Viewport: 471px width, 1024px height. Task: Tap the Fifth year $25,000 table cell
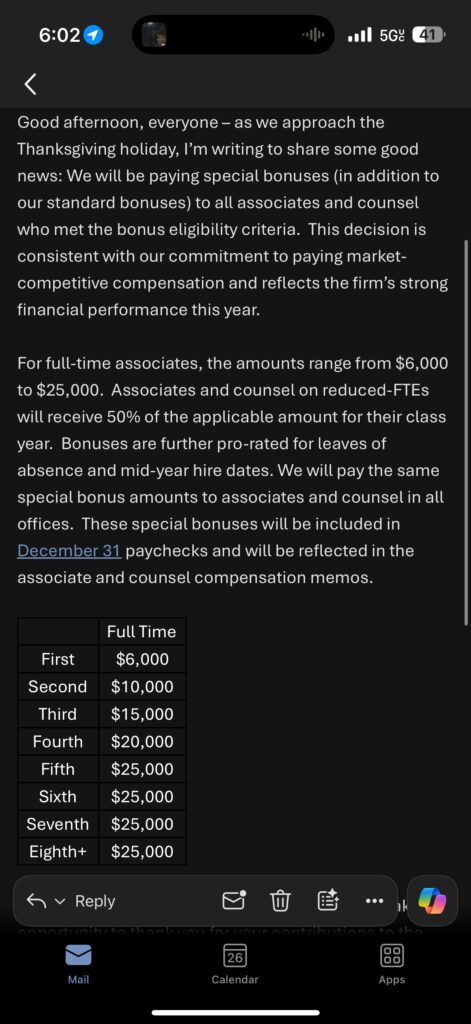[x=142, y=769]
